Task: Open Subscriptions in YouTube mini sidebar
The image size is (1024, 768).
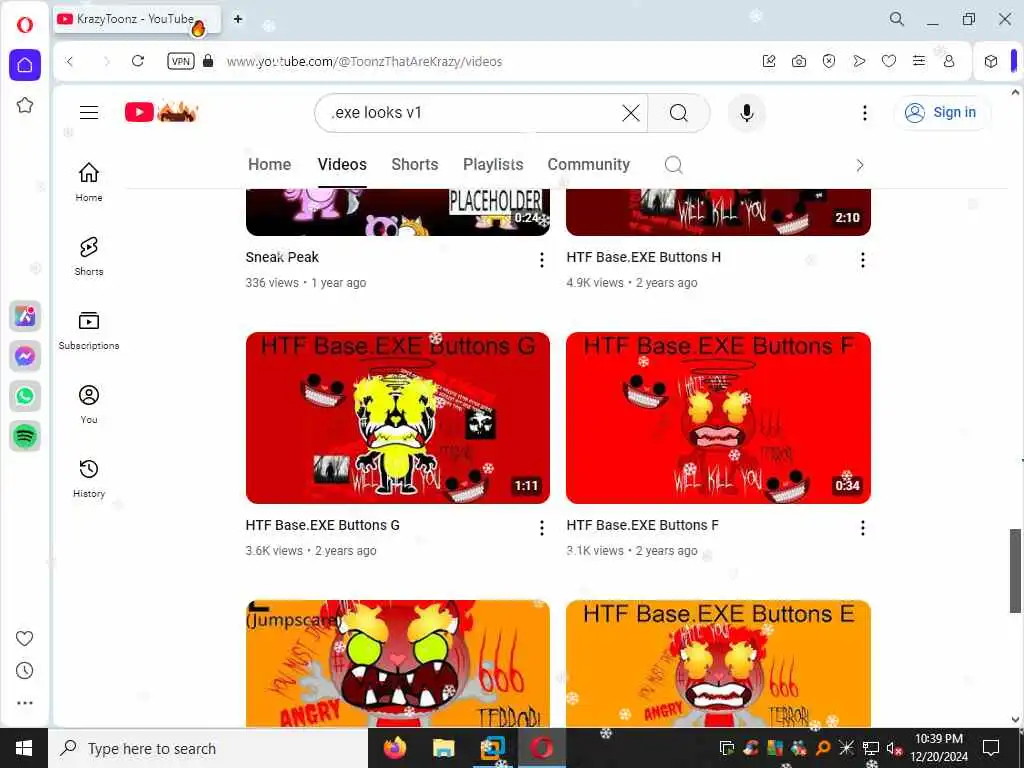Action: pyautogui.click(x=89, y=330)
